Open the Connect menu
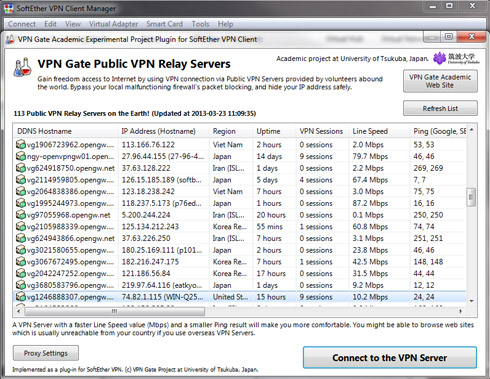 22,24
